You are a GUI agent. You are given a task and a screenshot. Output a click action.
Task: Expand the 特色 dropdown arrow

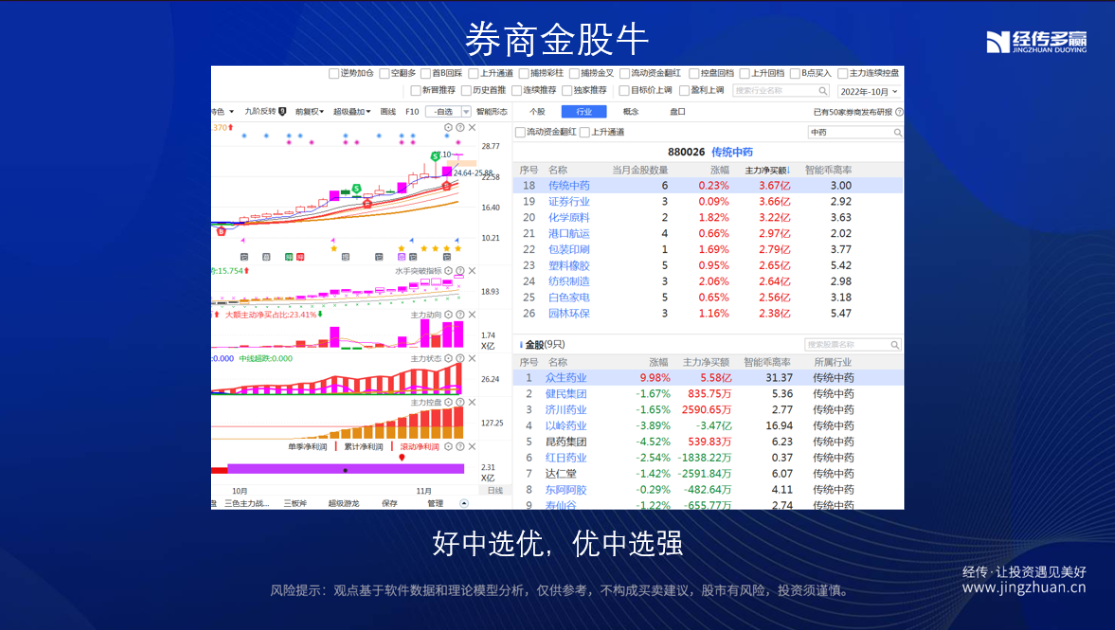pos(231,112)
